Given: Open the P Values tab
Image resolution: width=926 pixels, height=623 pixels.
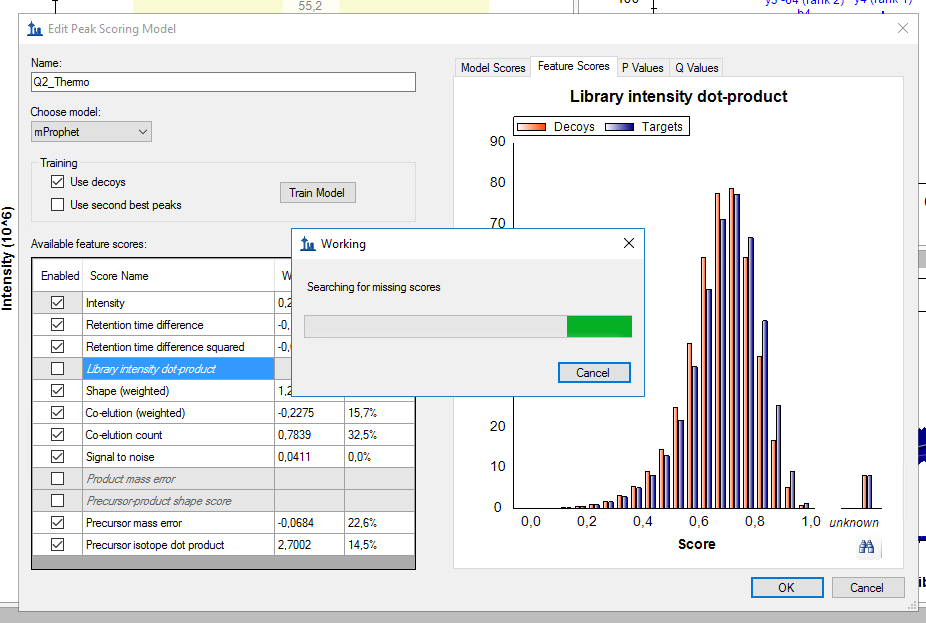Looking at the screenshot, I should (x=642, y=68).
